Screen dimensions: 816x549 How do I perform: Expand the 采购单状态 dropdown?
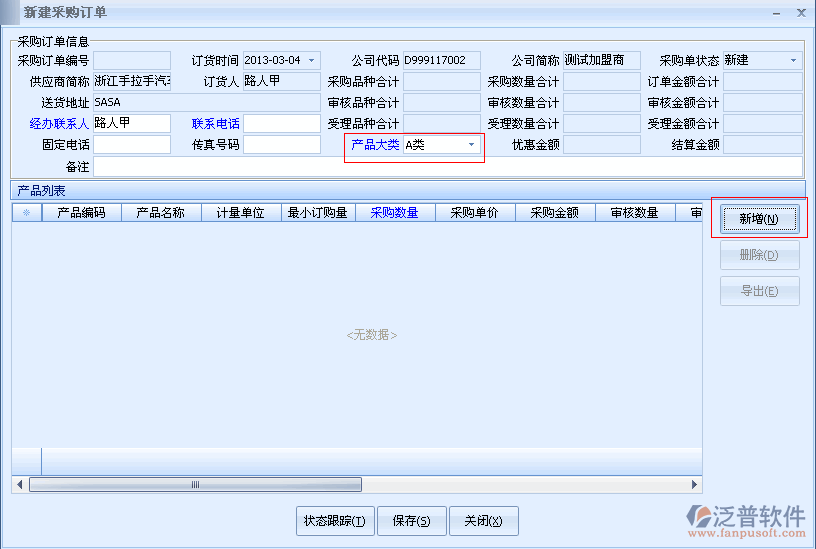[x=793, y=61]
